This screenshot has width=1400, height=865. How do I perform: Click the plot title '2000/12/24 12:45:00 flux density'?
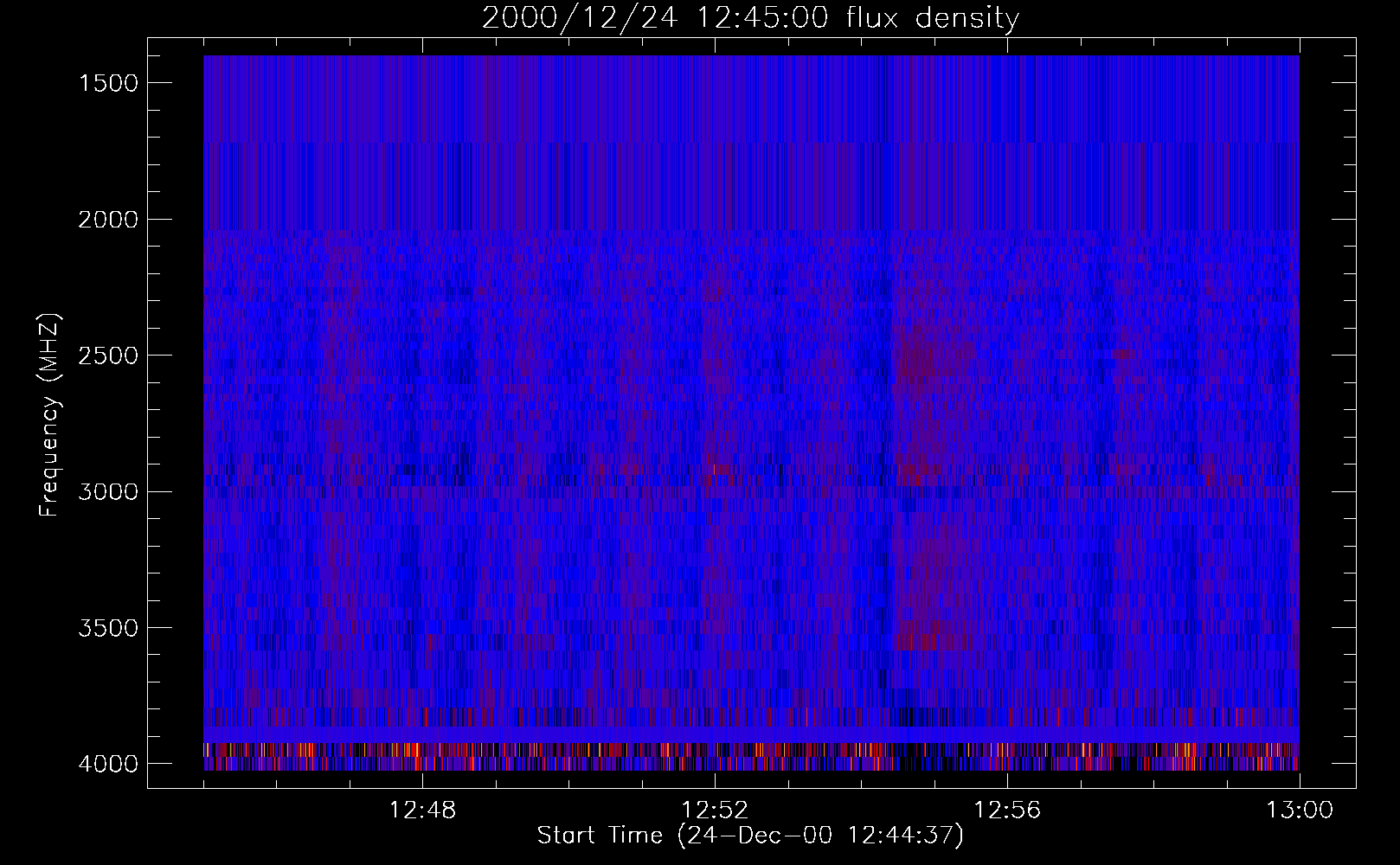click(750, 17)
